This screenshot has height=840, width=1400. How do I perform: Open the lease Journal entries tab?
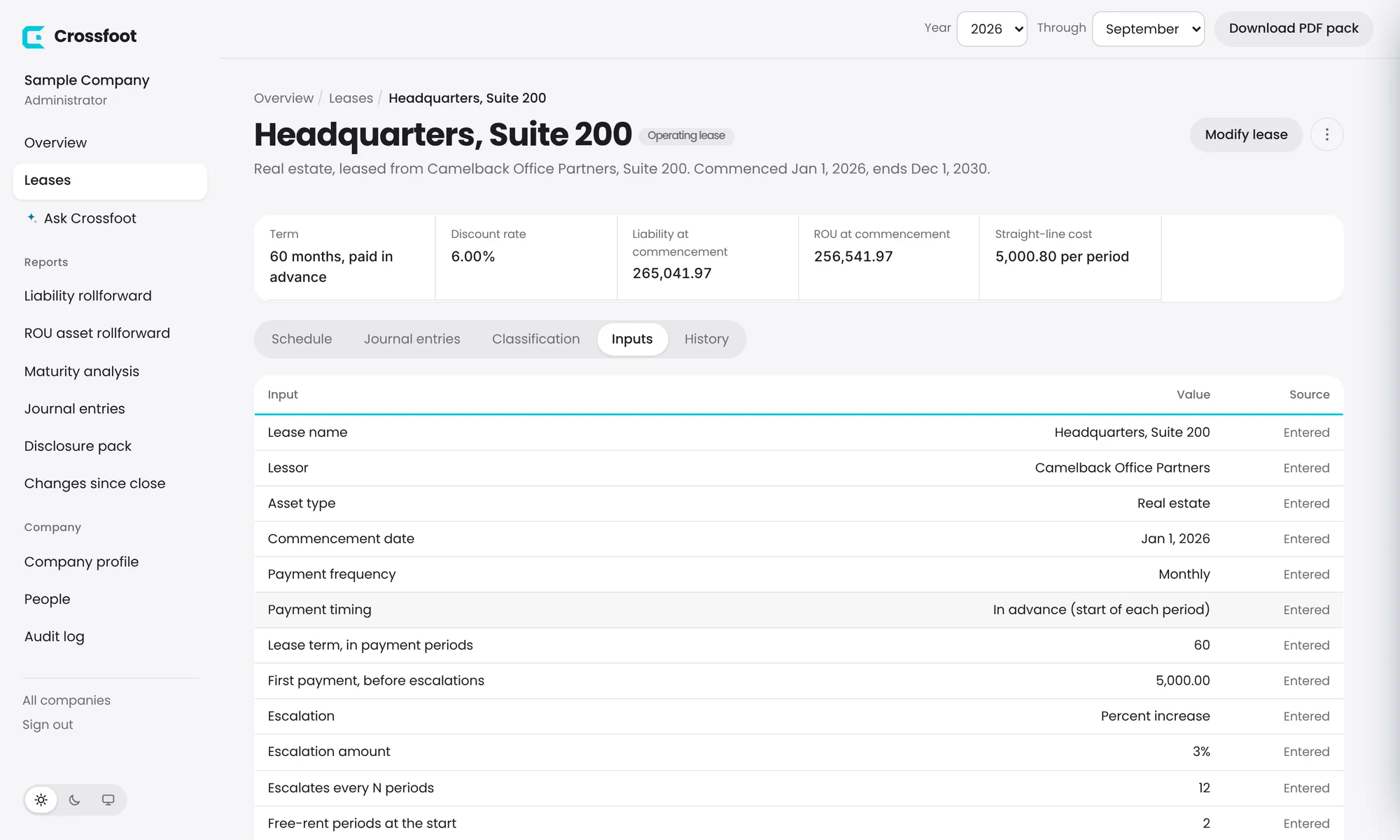coord(412,339)
